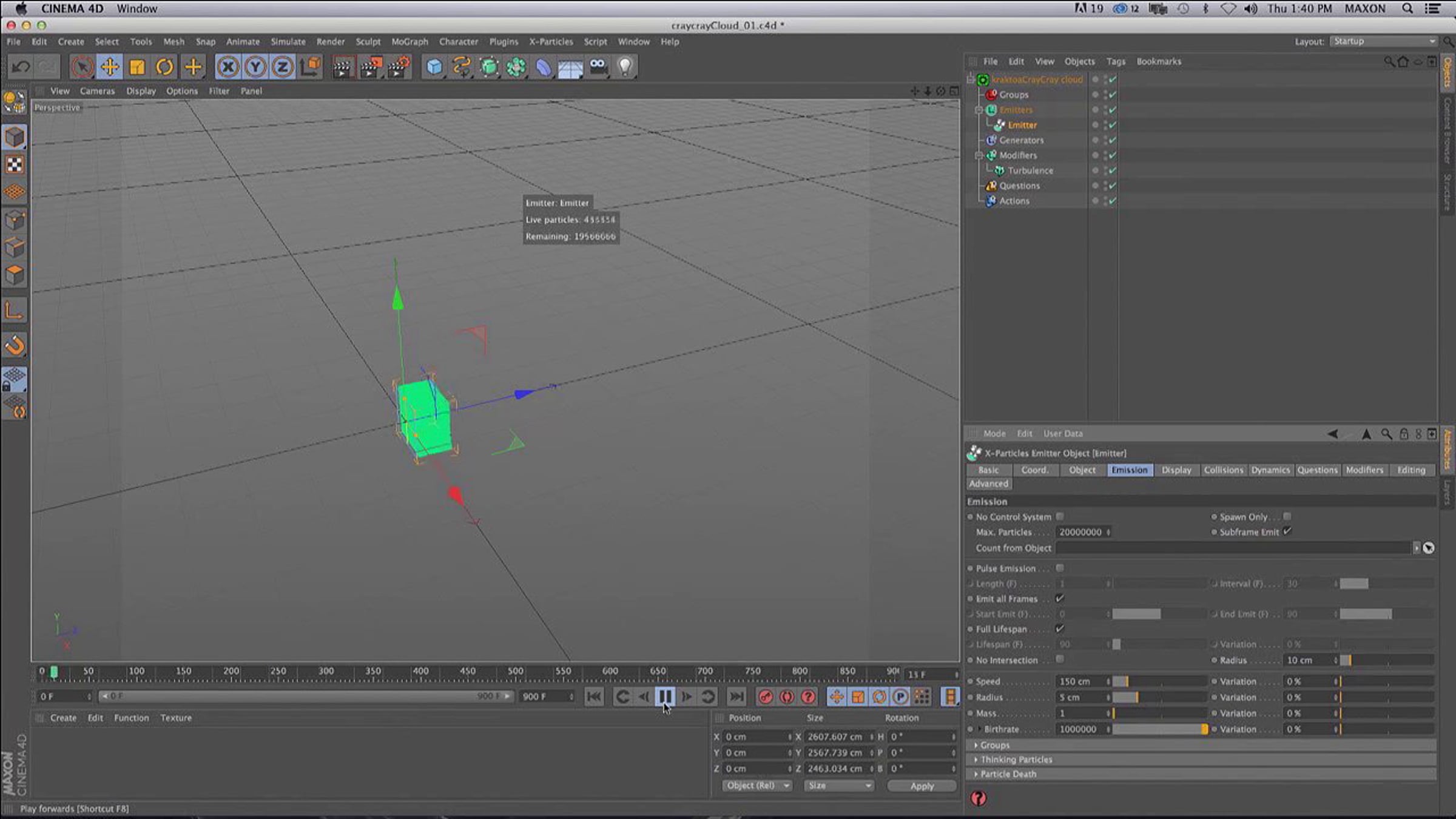Screen dimensions: 1456x819
Task: Add a Cube primitive object
Action: pyautogui.click(x=434, y=67)
